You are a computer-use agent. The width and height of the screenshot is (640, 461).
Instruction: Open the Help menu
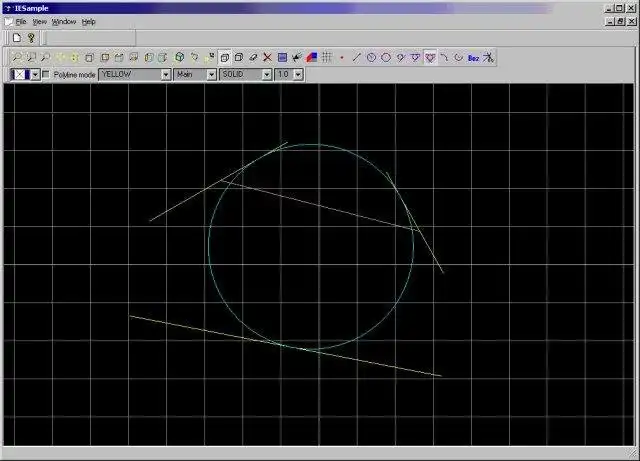pos(88,22)
